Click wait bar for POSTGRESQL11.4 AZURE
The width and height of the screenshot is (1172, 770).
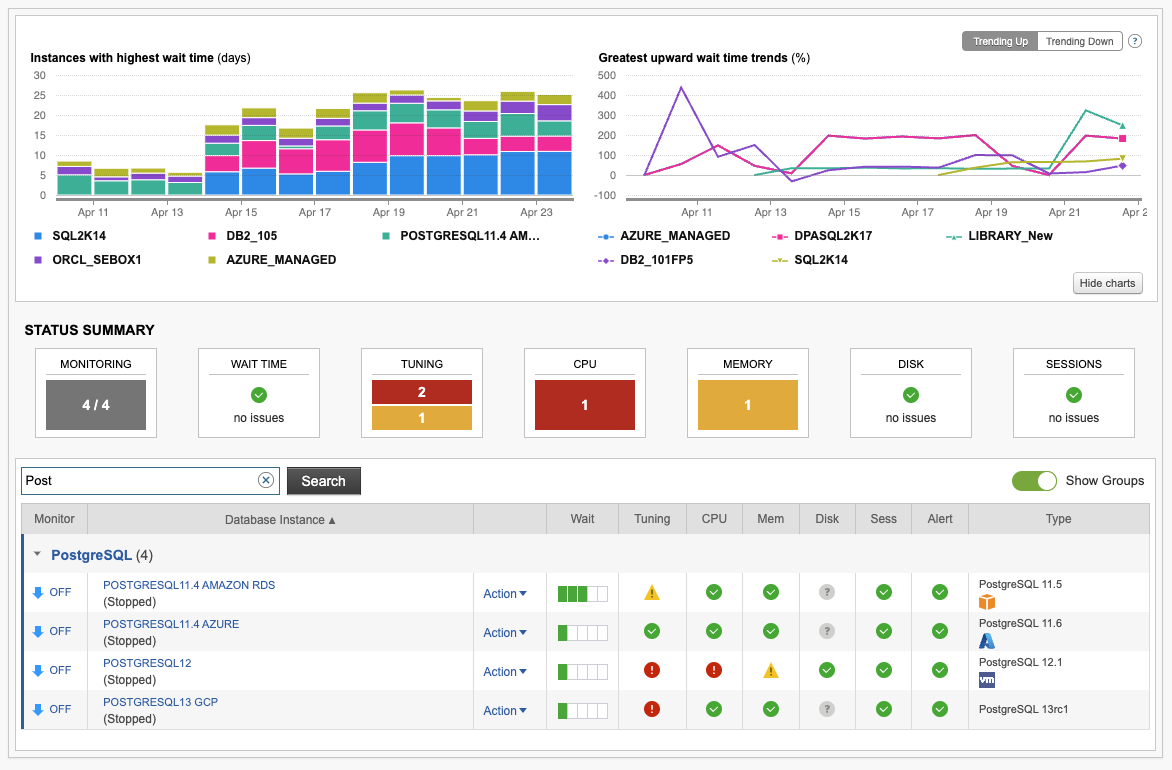(x=582, y=632)
